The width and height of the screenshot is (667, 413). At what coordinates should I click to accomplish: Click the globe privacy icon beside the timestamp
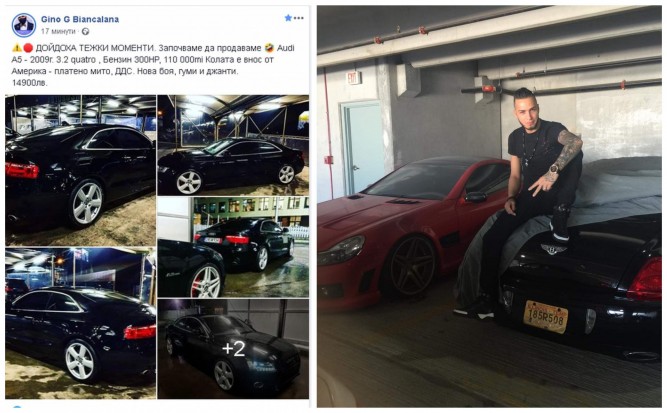point(86,31)
